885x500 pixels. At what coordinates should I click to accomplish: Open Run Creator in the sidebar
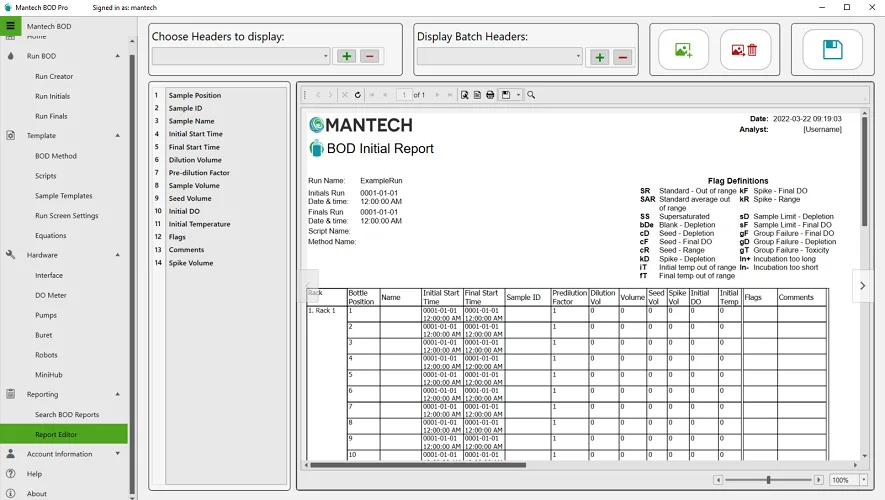[54, 76]
